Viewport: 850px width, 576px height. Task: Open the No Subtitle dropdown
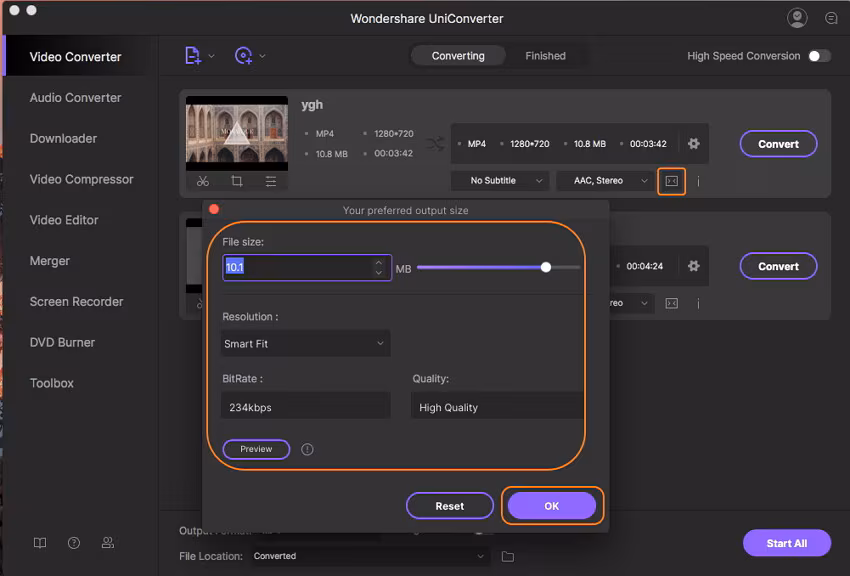(500, 180)
